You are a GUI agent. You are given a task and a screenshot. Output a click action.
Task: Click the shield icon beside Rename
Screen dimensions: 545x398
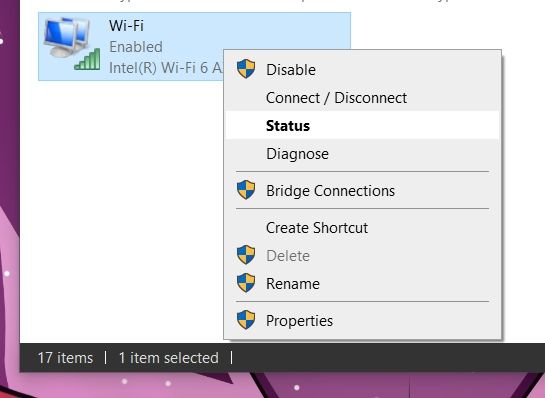pyautogui.click(x=246, y=283)
